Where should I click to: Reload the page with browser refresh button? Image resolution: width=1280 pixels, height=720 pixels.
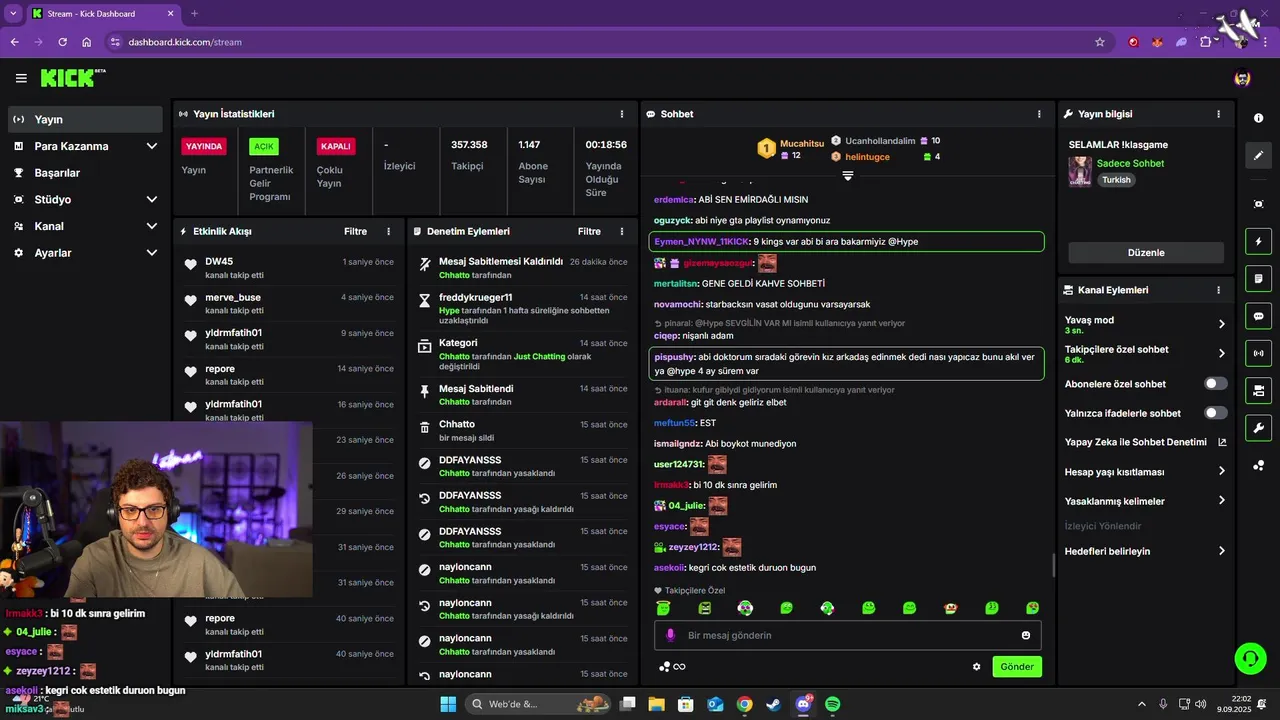pos(62,42)
